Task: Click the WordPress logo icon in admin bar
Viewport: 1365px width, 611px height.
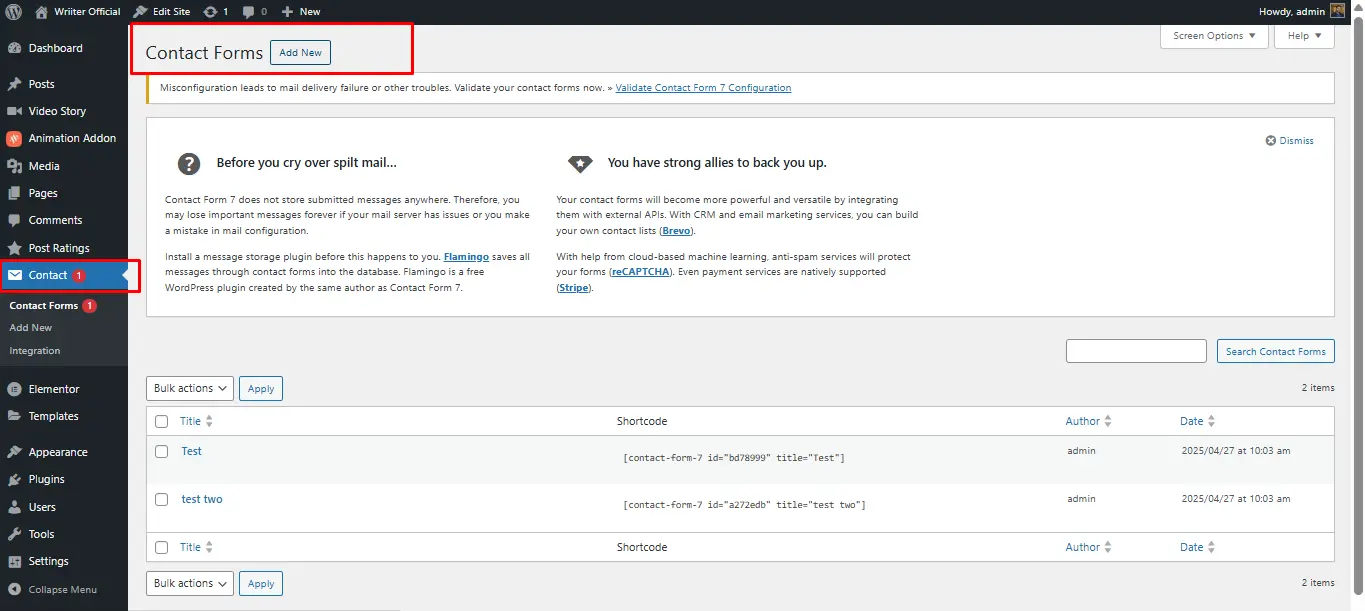Action: (14, 11)
